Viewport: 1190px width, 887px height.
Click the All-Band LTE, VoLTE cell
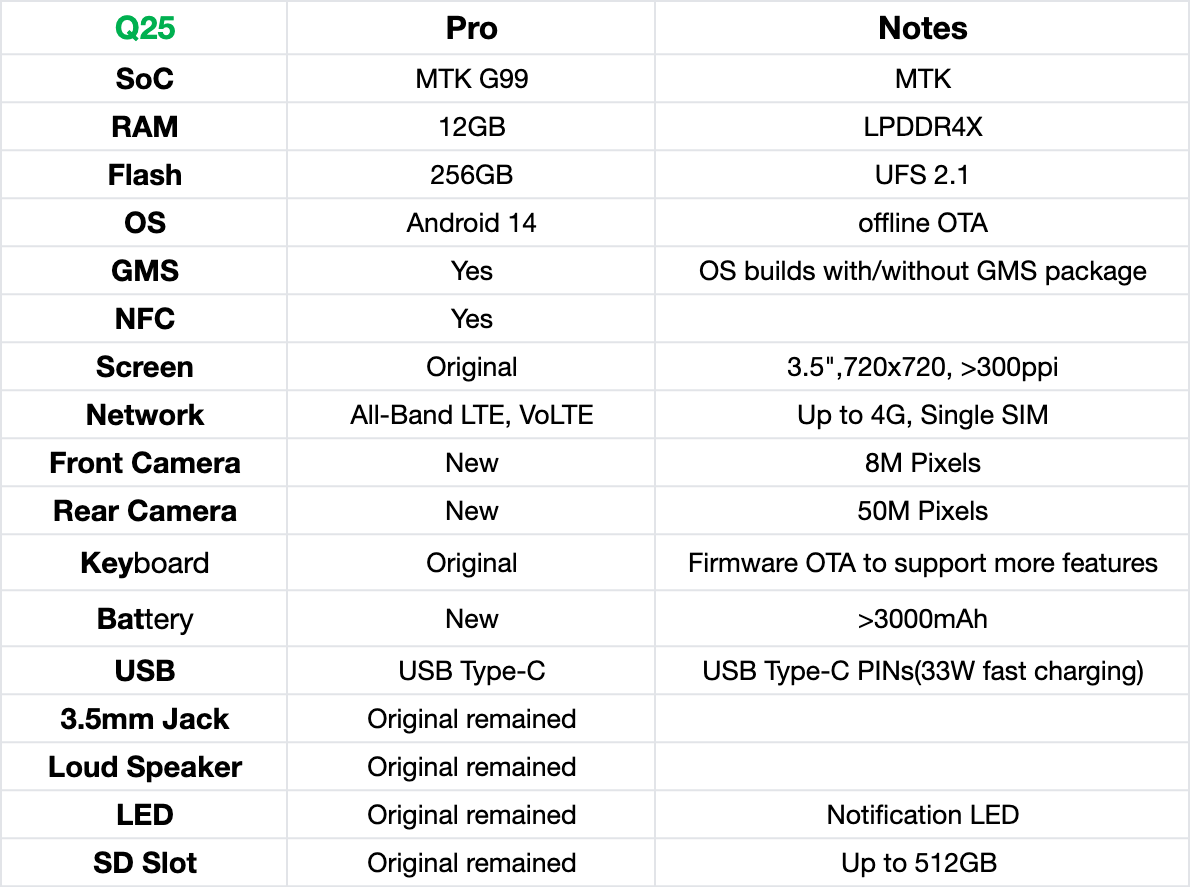(471, 415)
